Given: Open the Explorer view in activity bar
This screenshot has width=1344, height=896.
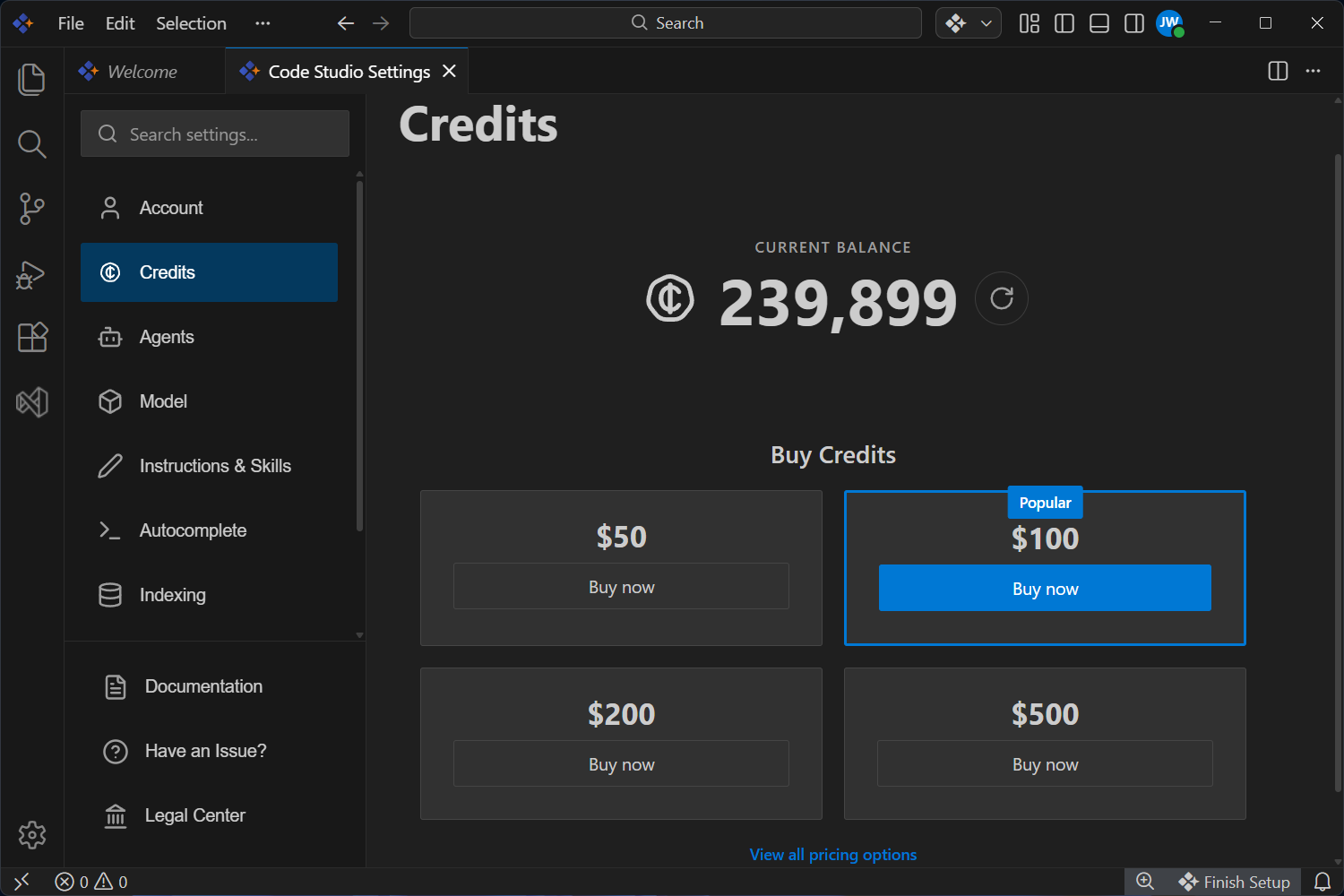Looking at the screenshot, I should (31, 79).
